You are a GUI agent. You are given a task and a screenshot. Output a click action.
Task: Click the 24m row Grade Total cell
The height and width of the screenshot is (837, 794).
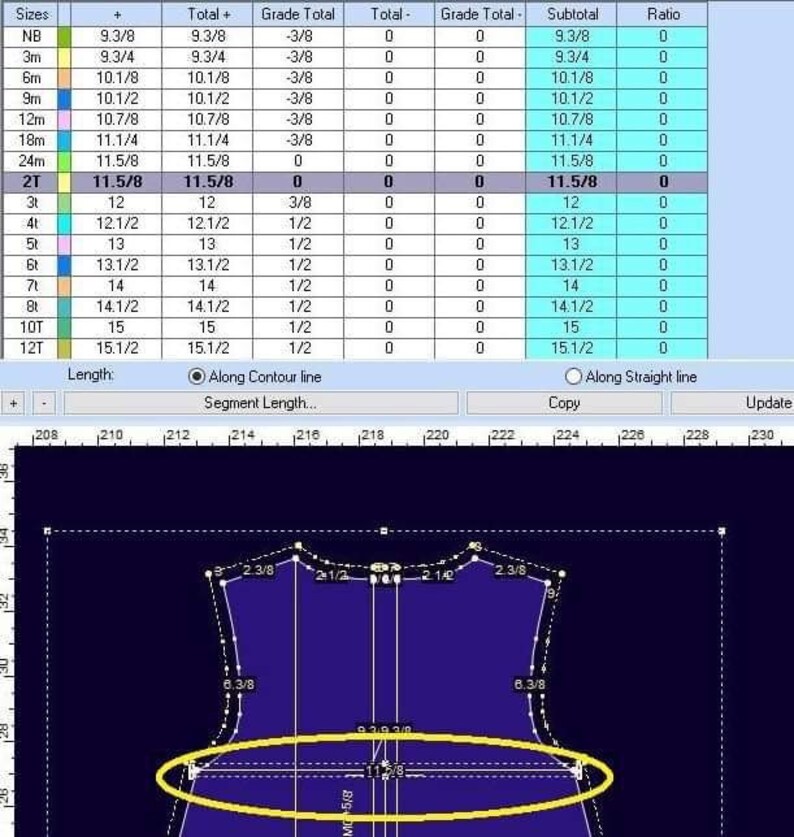tap(298, 161)
